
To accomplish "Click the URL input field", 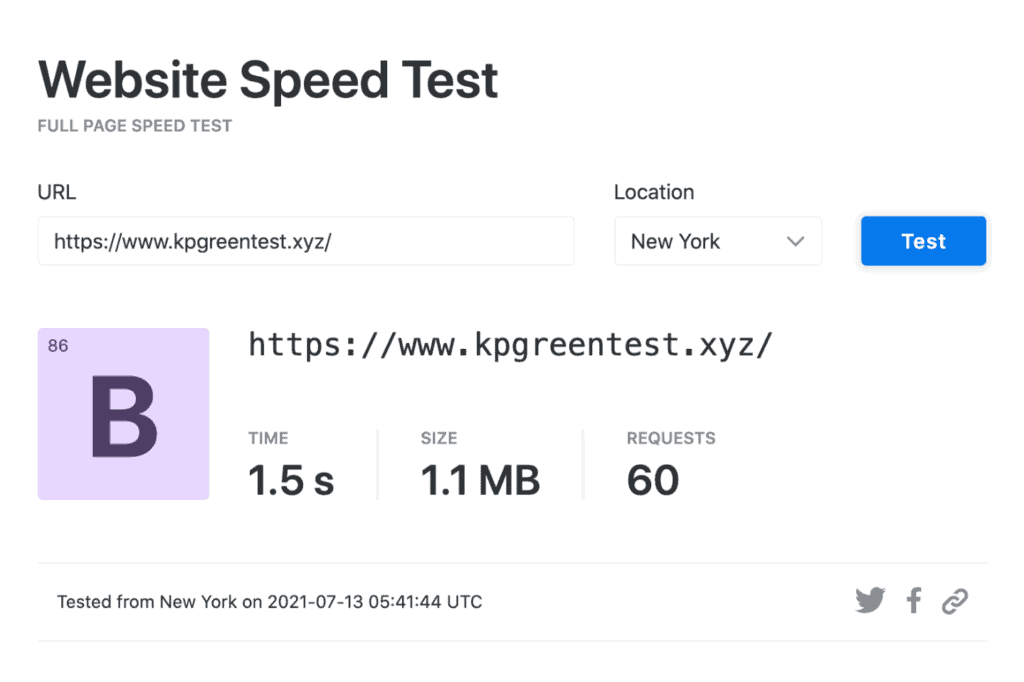I will coord(305,241).
